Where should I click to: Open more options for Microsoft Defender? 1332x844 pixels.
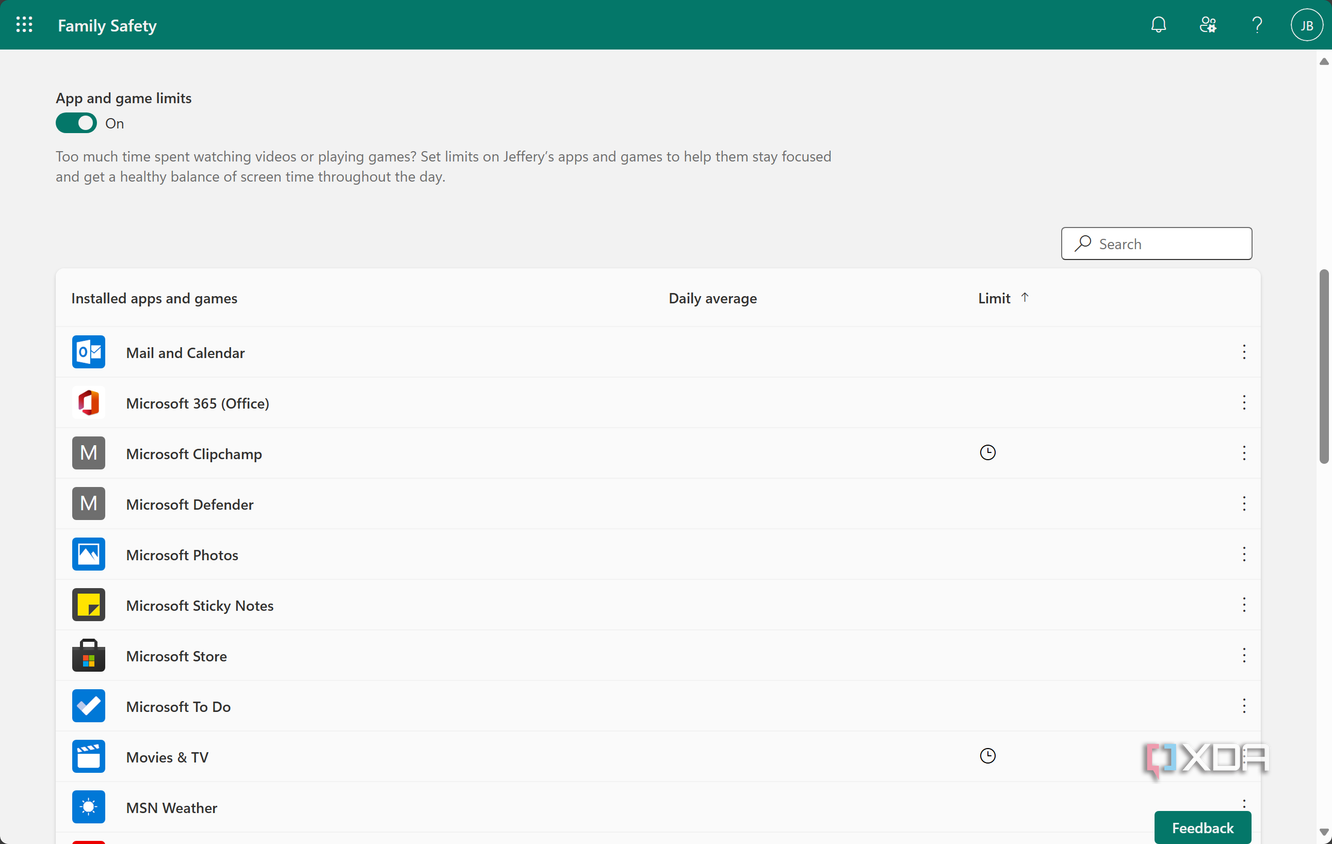[1244, 504]
